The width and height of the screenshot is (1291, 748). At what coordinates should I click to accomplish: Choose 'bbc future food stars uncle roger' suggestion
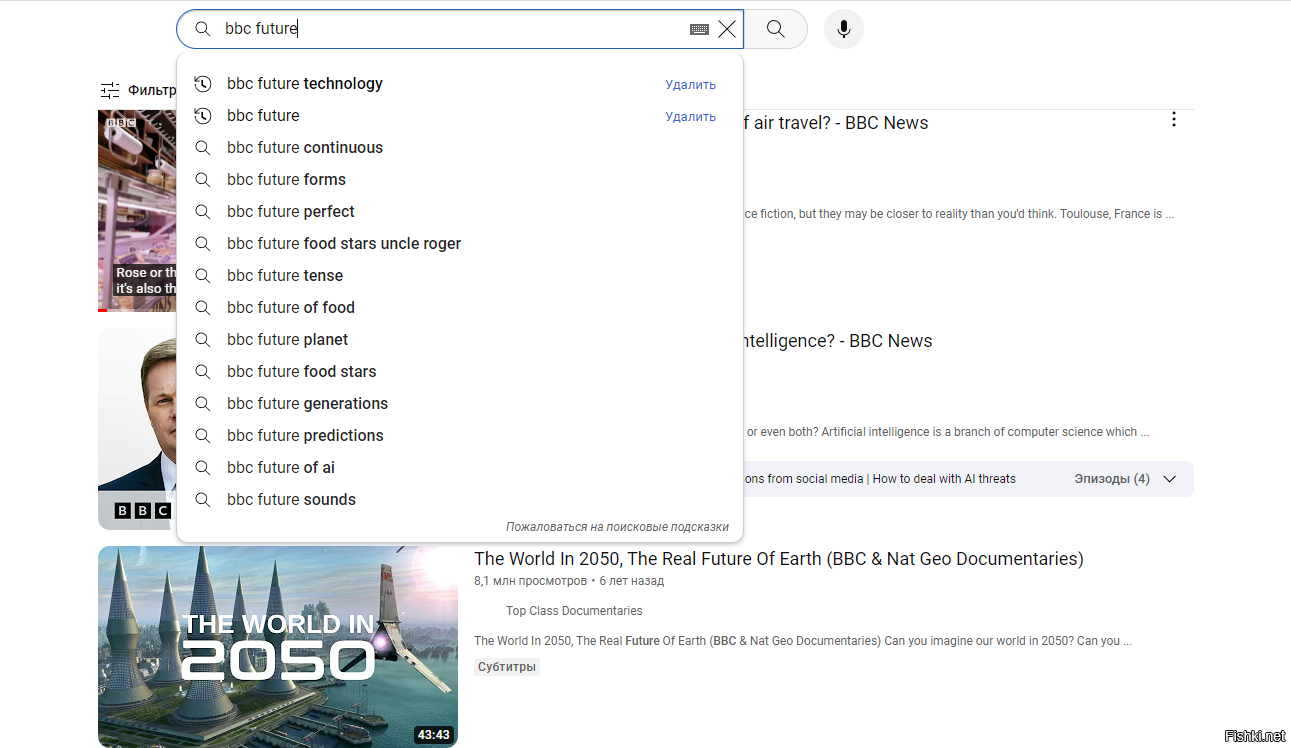tap(344, 244)
